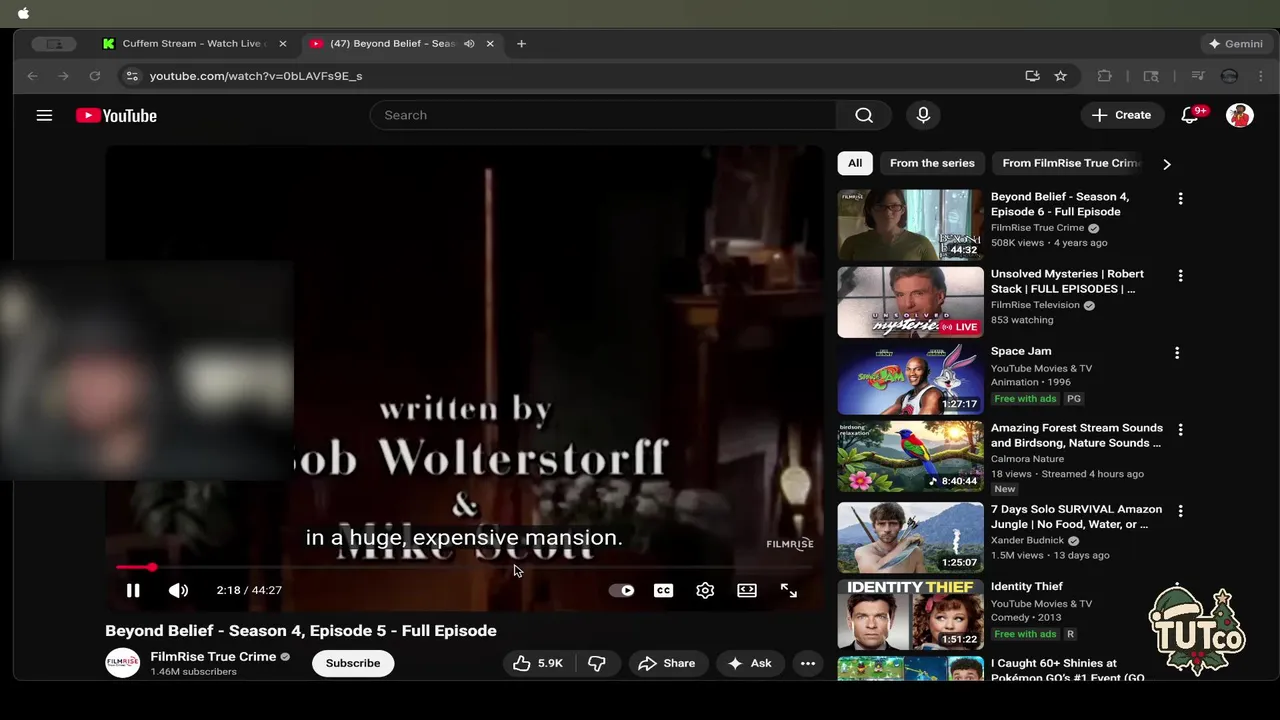Open options for Beyond Belief Episode 6
This screenshot has height=720, width=1280.
1180,199
